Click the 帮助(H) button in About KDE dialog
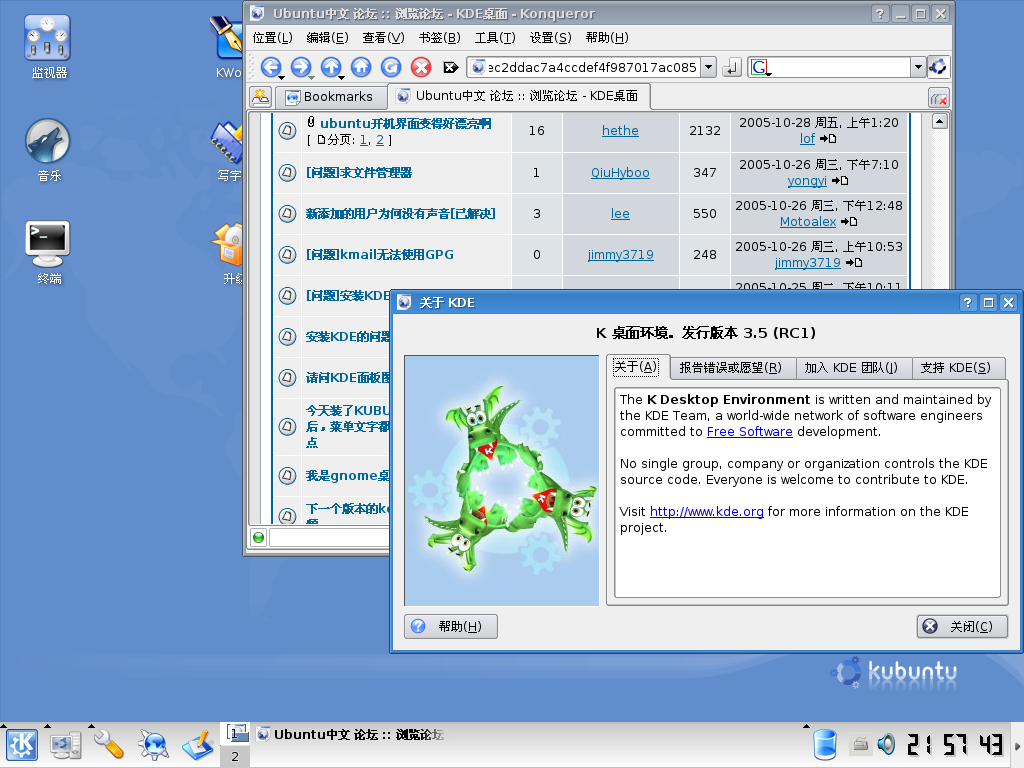The height and width of the screenshot is (768, 1024). [451, 626]
